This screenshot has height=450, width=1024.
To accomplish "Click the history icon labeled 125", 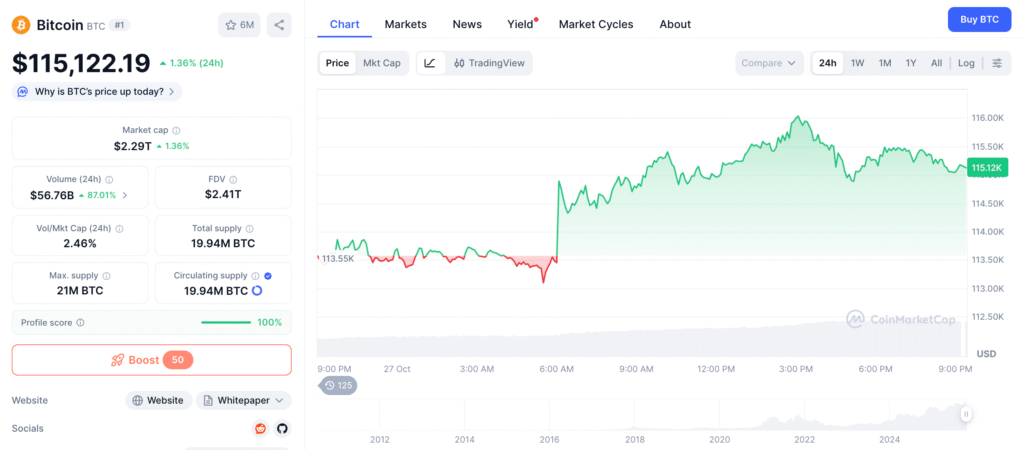I will coord(340,385).
